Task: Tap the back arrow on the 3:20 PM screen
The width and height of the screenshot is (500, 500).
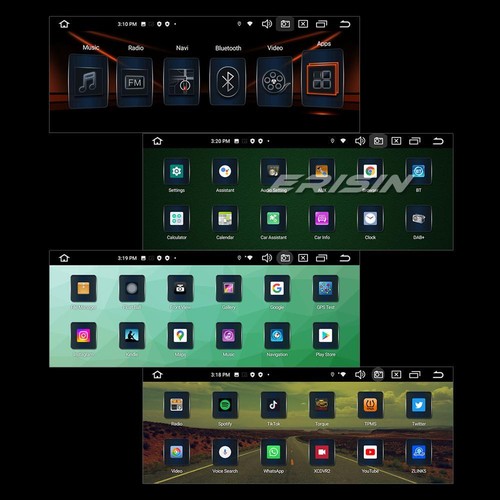Action: [438, 141]
